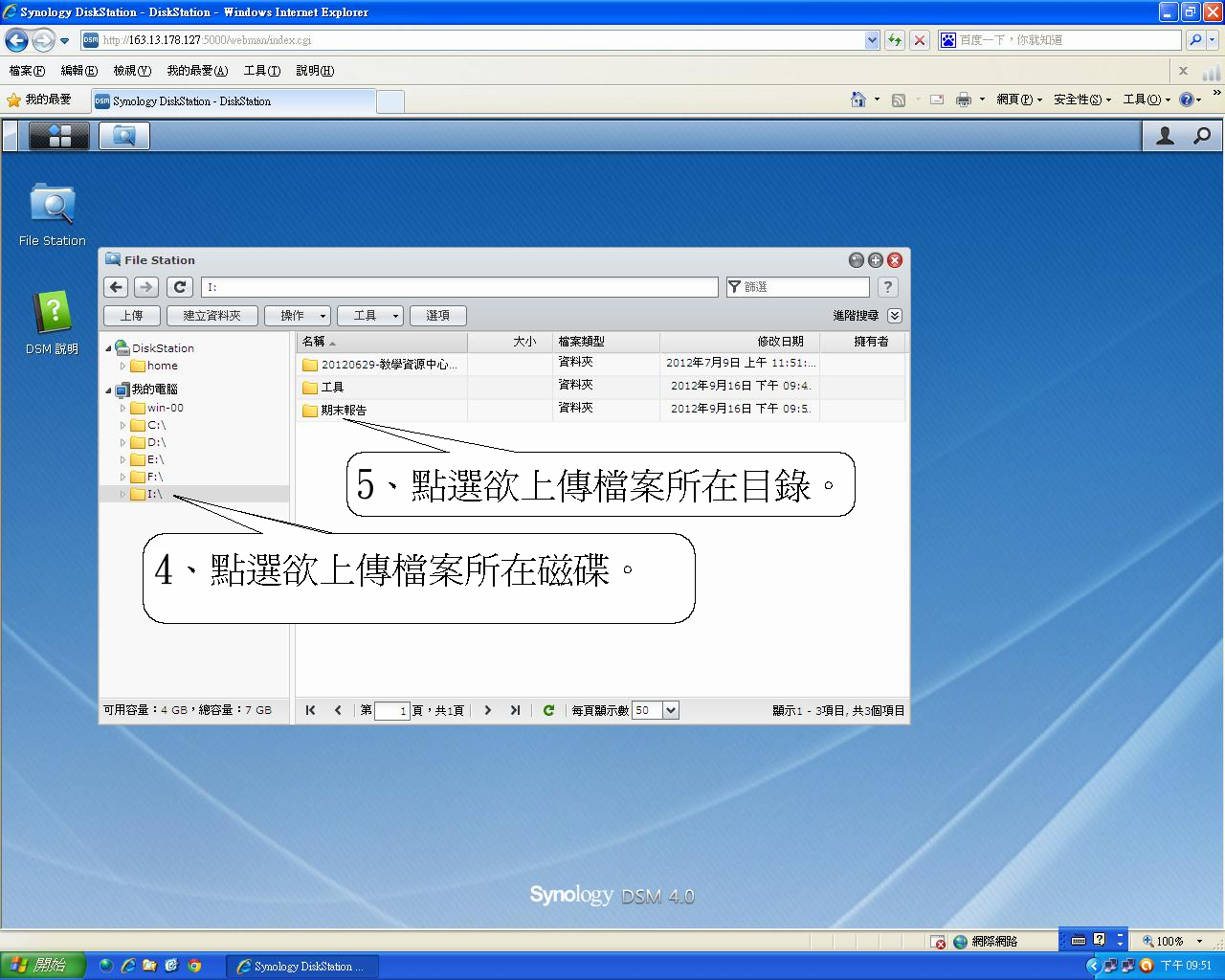Click the IE refresh button
Screen dimensions: 1225x980
pos(895,40)
